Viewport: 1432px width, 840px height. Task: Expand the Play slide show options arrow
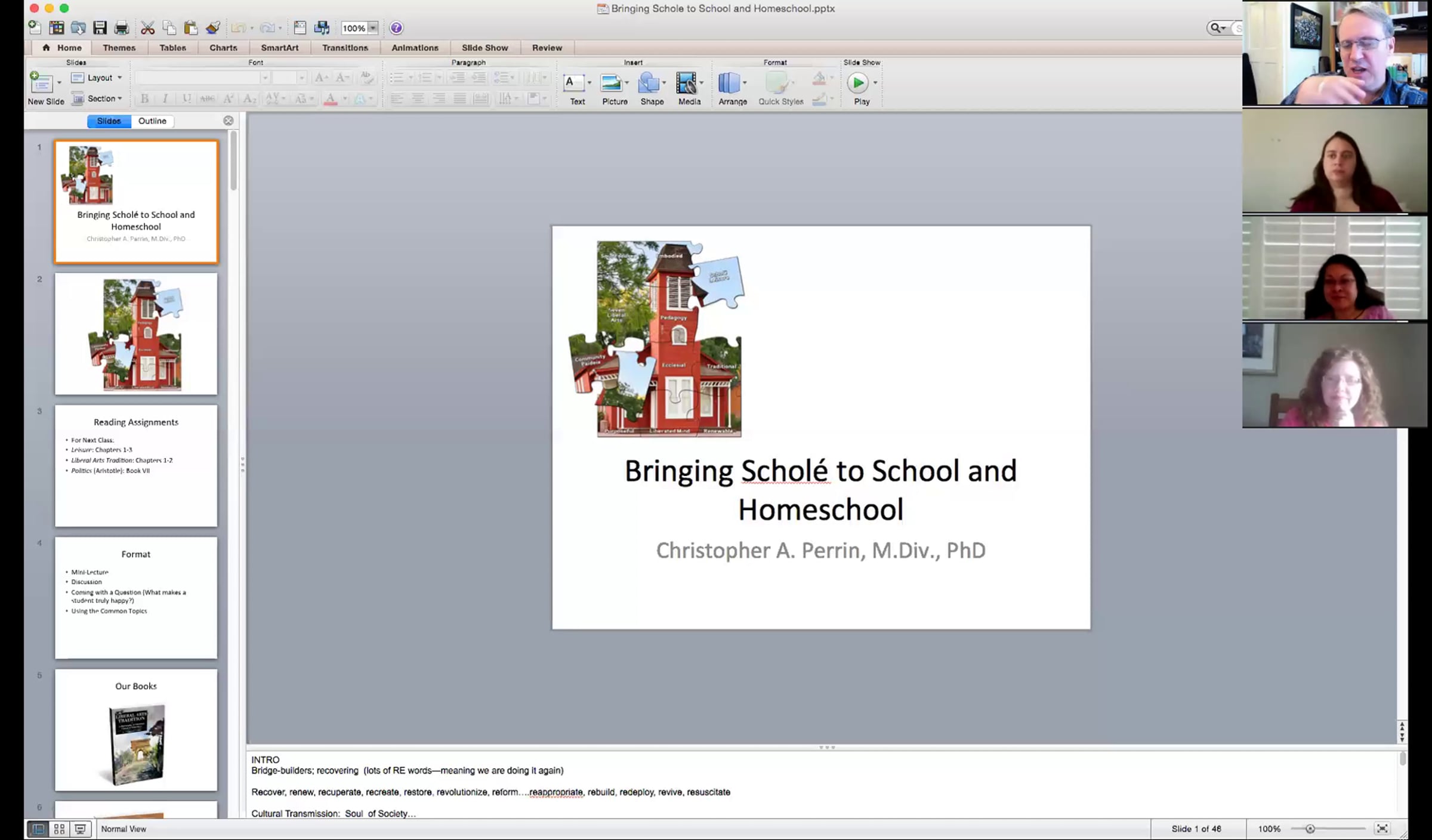(x=875, y=82)
